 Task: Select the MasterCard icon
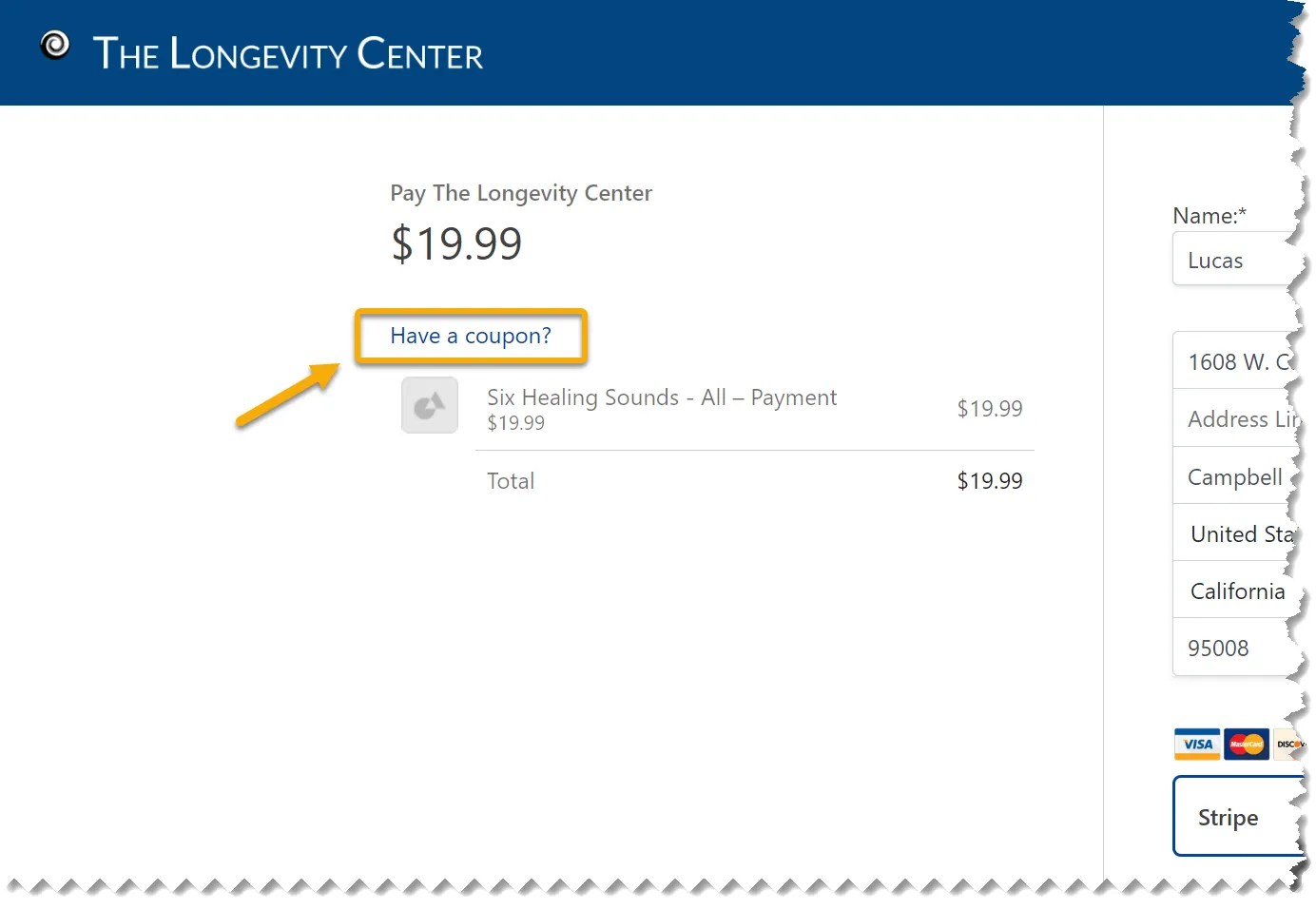coord(1246,744)
